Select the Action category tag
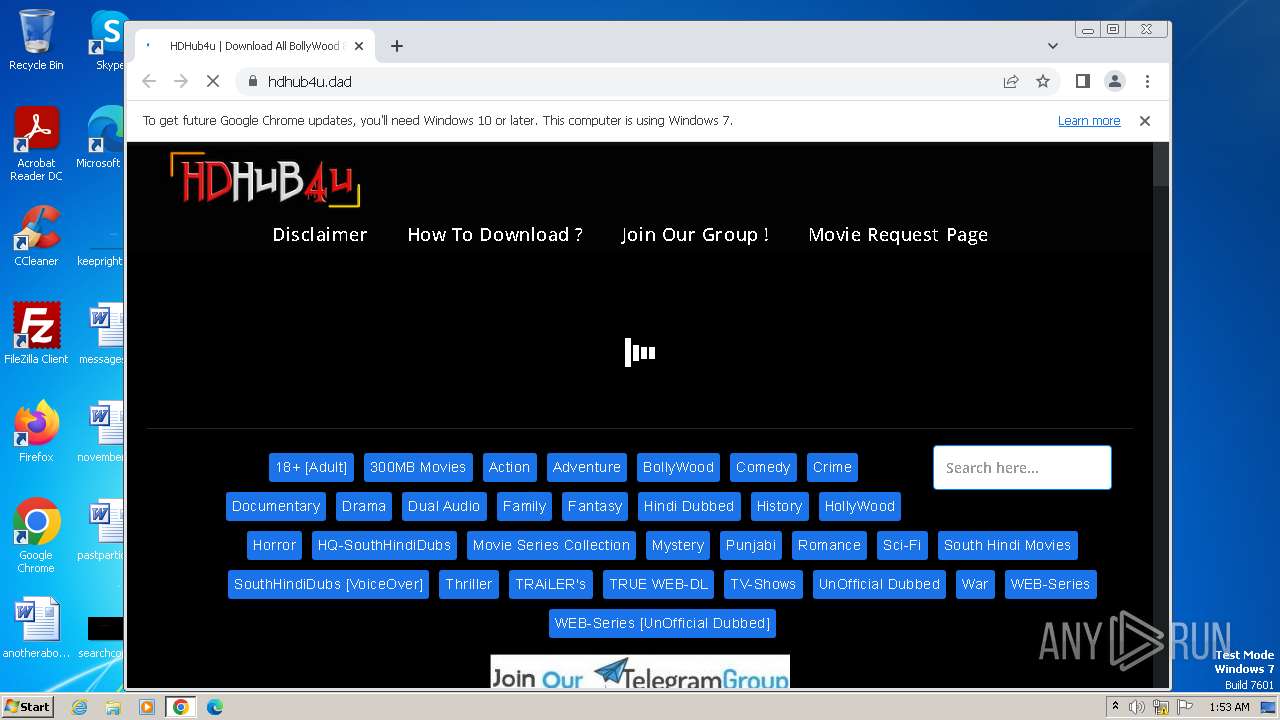 click(x=509, y=467)
